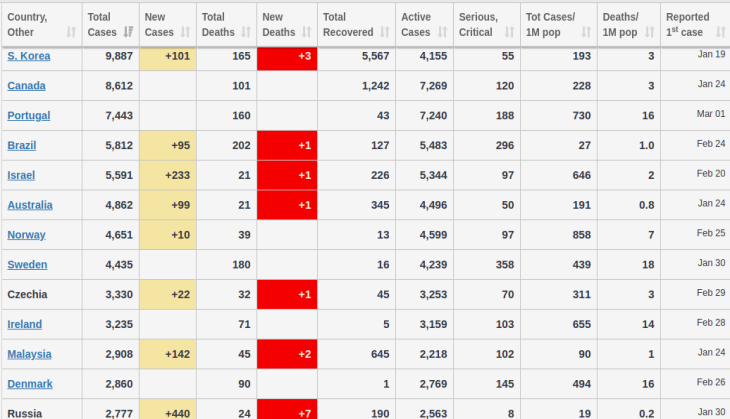
Task: Sort by Deaths/1M pop arrow icon
Action: tap(649, 32)
